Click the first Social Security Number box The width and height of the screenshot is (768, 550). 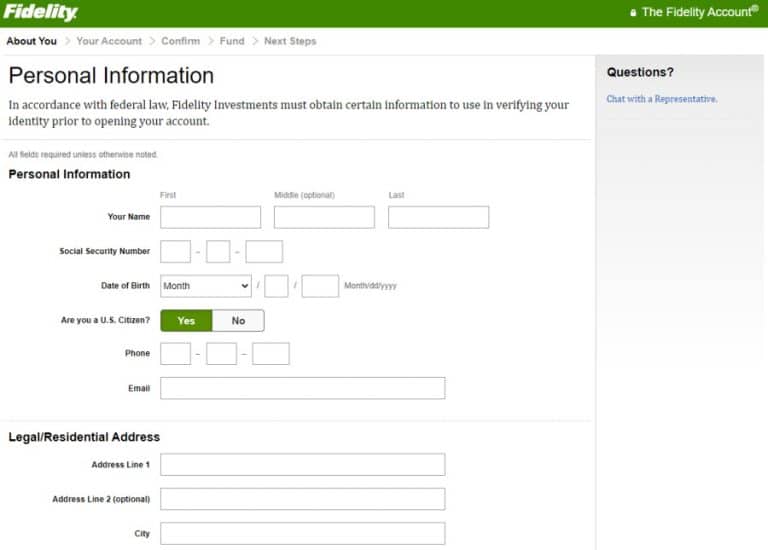click(175, 252)
